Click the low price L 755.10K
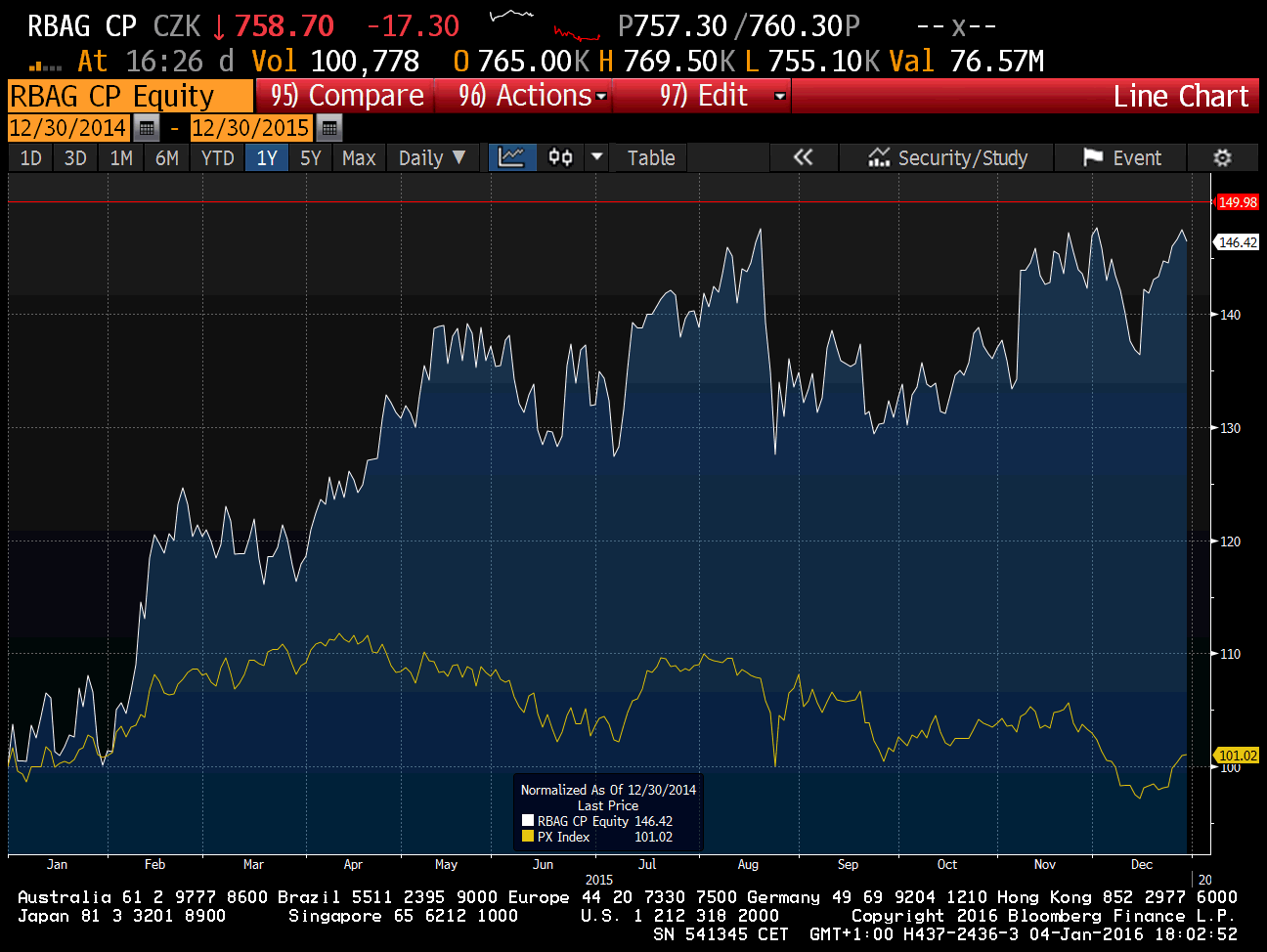Screen dimensions: 1267x952 point(811,62)
